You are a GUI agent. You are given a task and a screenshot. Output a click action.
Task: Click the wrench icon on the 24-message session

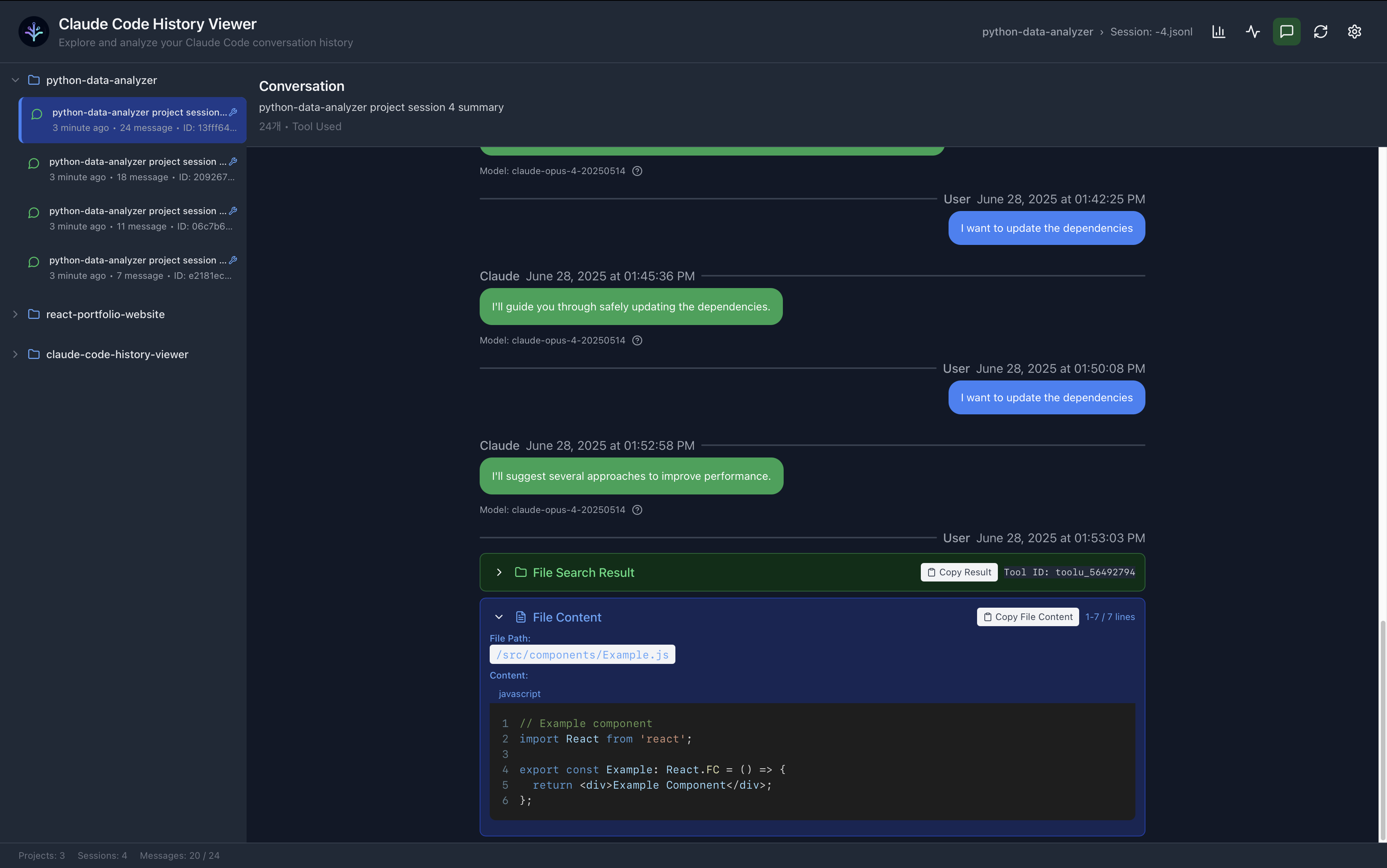click(x=233, y=112)
